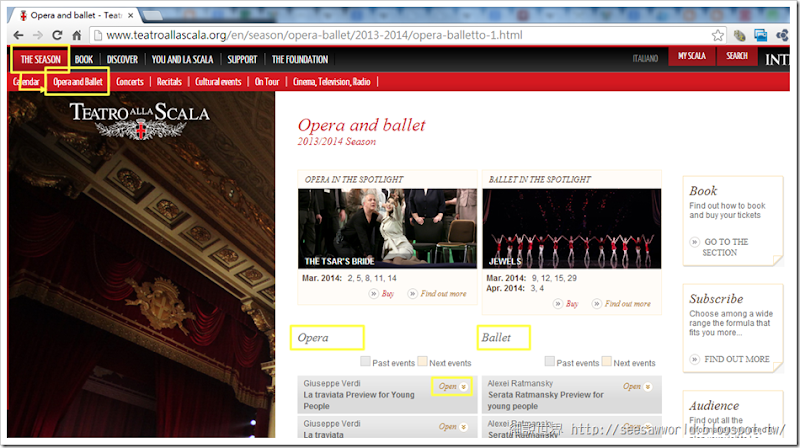This screenshot has width=800, height=448.
Task: Click the Book box heading
Action: tap(703, 191)
